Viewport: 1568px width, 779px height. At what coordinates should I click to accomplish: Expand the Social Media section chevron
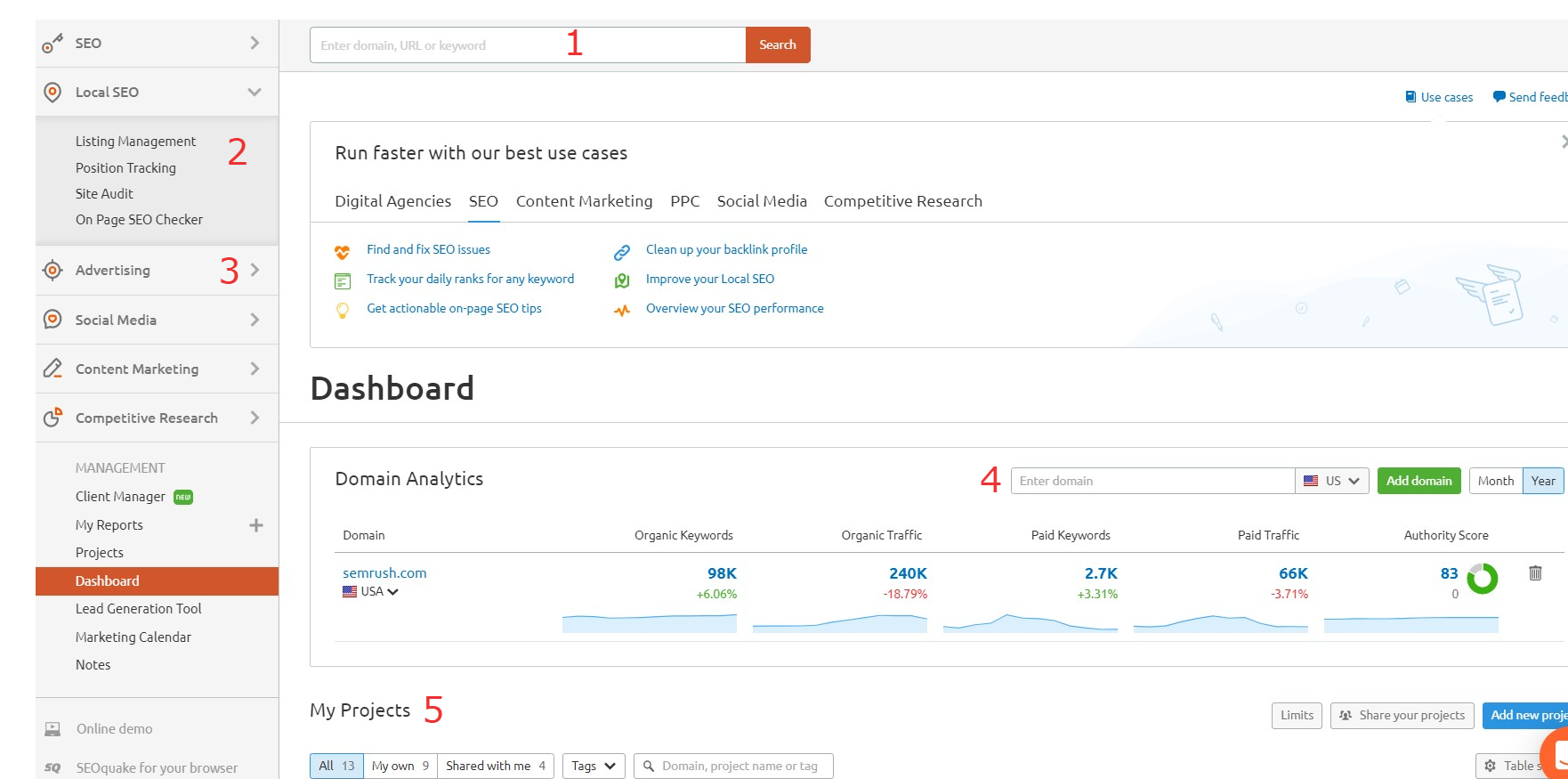[x=255, y=320]
